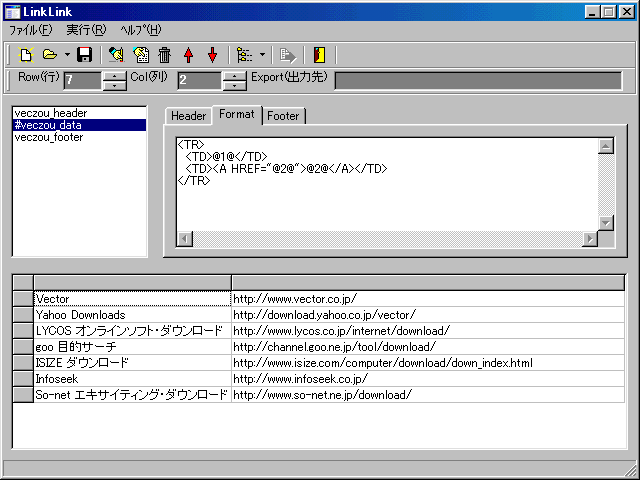Click the add item icon beside Save
This screenshot has height=480, width=640.
click(x=116, y=55)
